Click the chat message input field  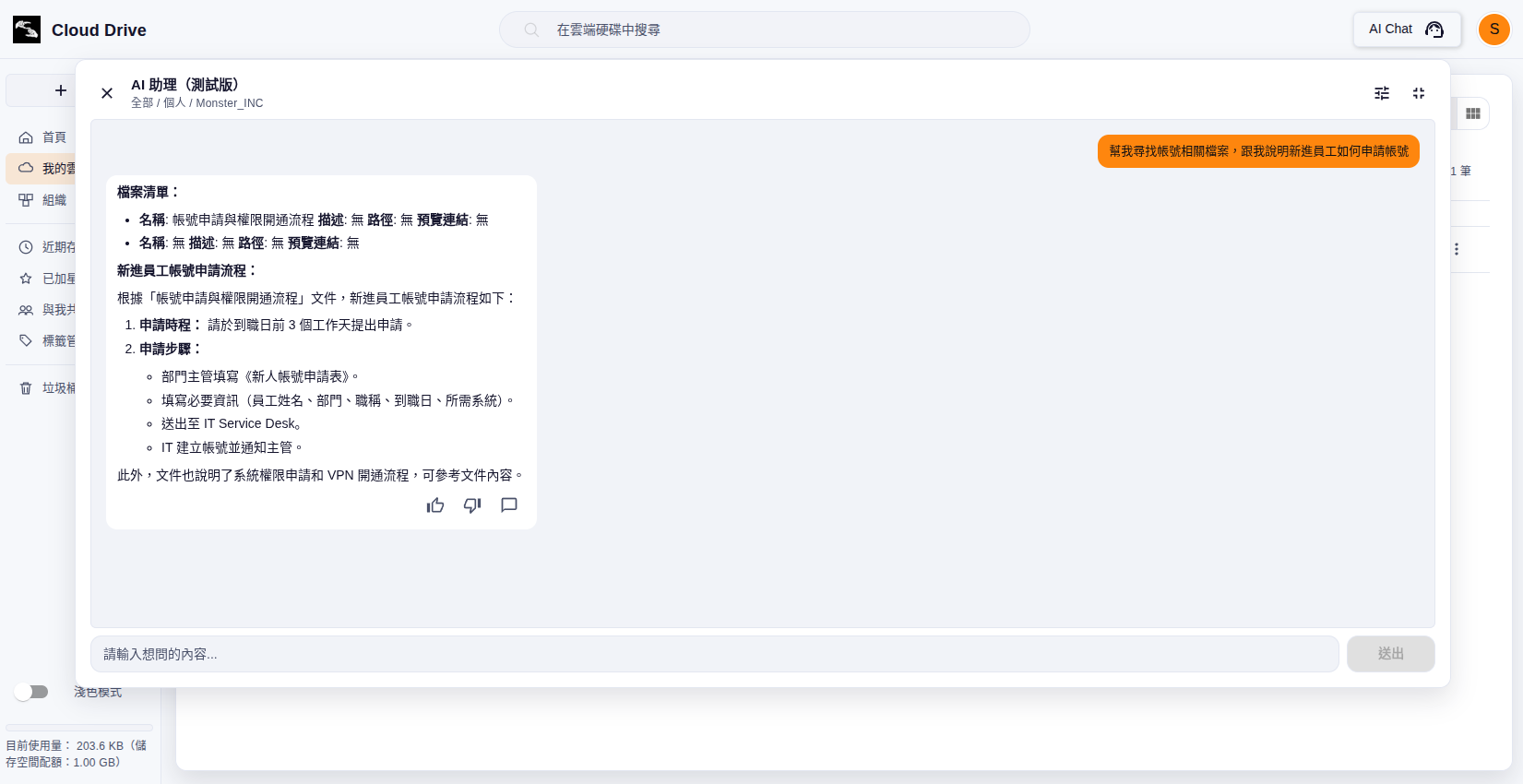(x=715, y=654)
